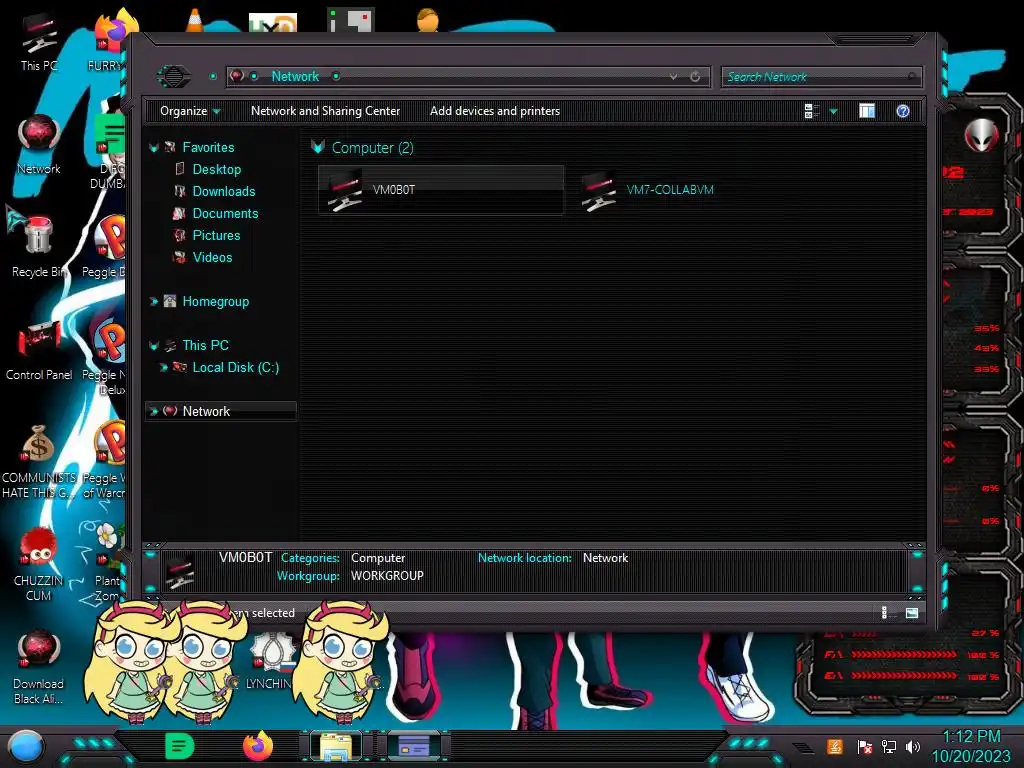Open the LYNCHIN desktop shortcut
1024x768 pixels.
269,660
